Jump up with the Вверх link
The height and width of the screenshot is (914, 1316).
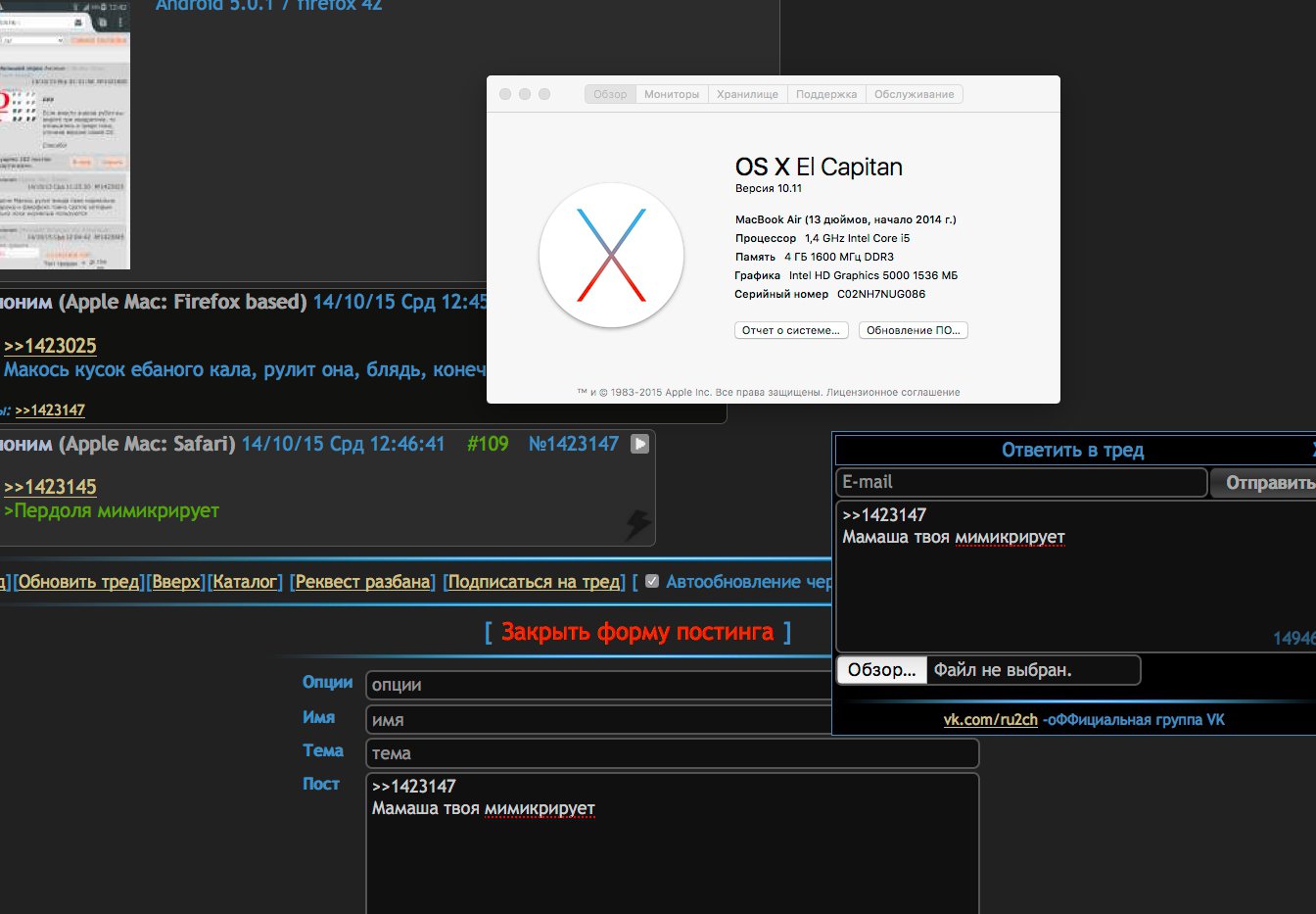176,582
